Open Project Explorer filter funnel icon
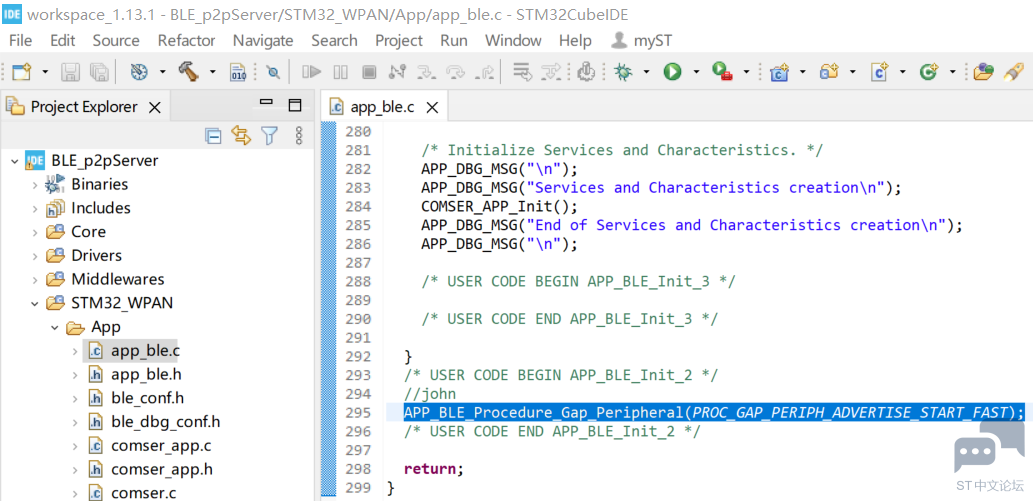Viewport: 1033px width, 501px height. click(269, 136)
